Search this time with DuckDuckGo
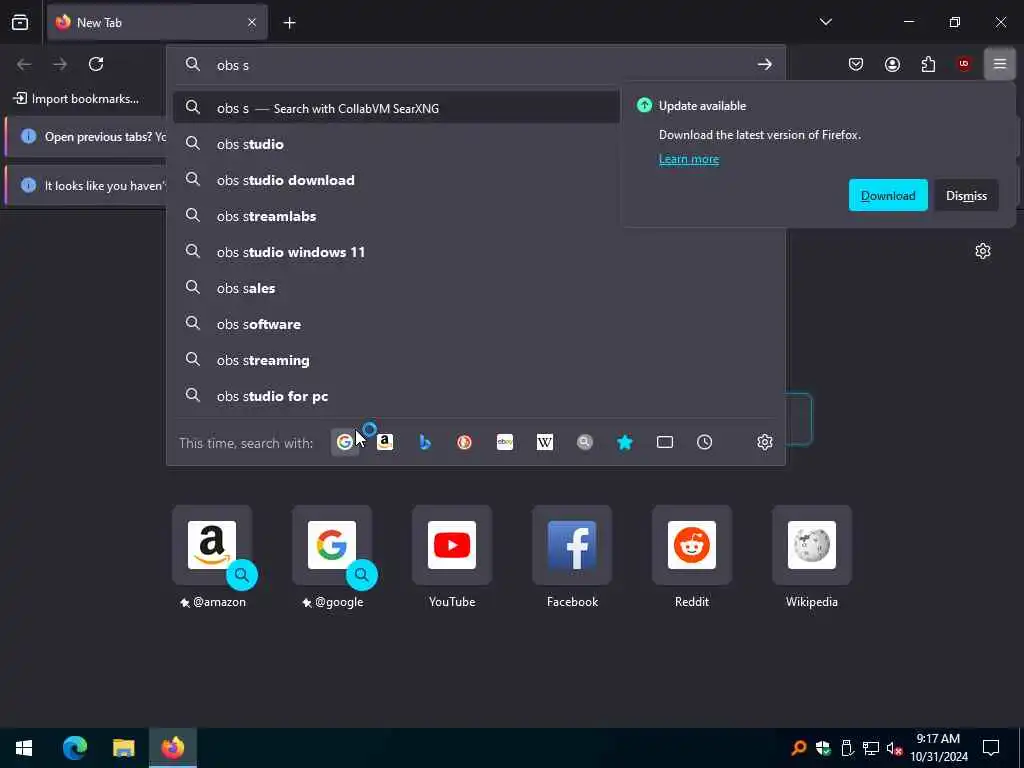This screenshot has height=768, width=1024. [464, 443]
